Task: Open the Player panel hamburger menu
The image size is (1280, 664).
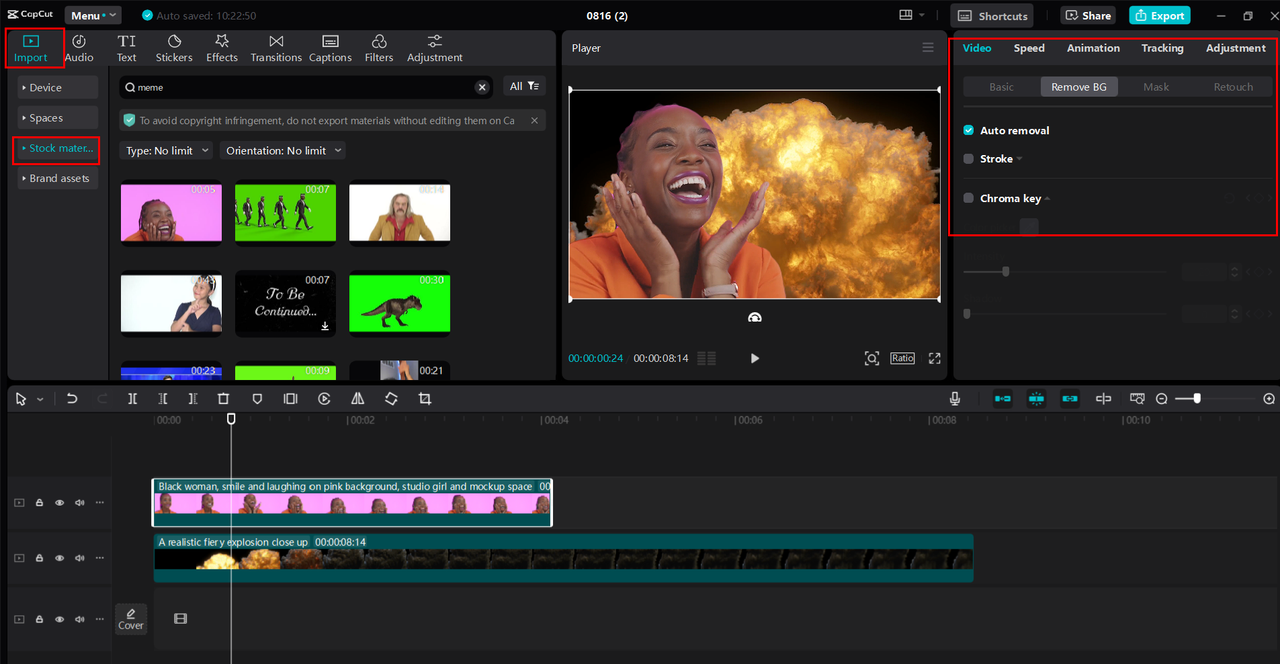Action: click(x=928, y=48)
